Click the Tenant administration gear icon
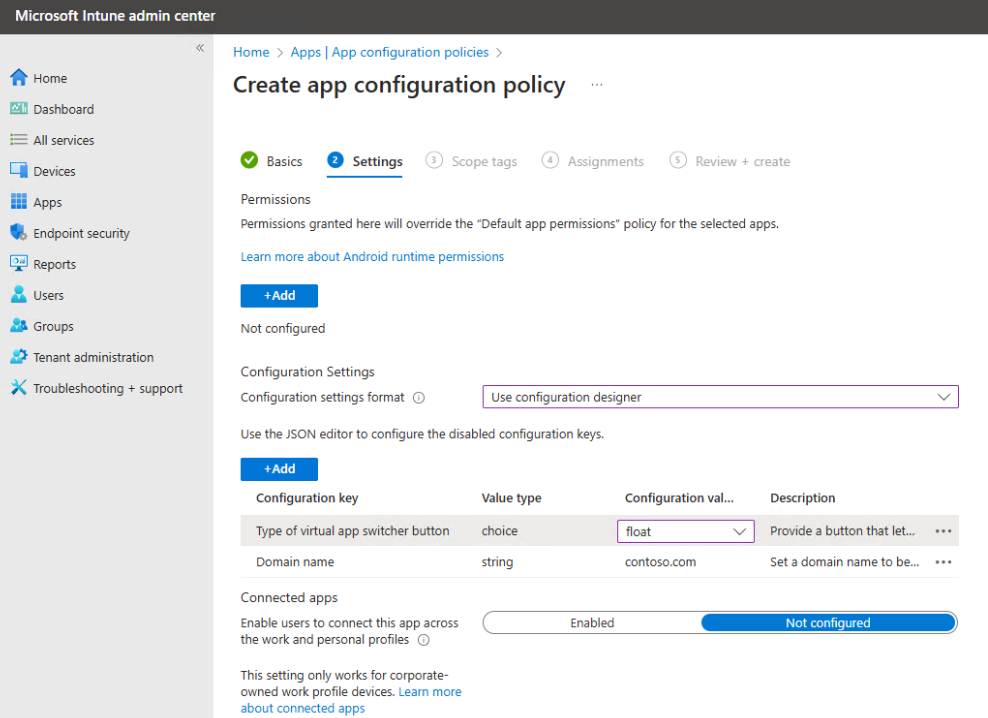This screenshot has width=988, height=718. point(19,357)
